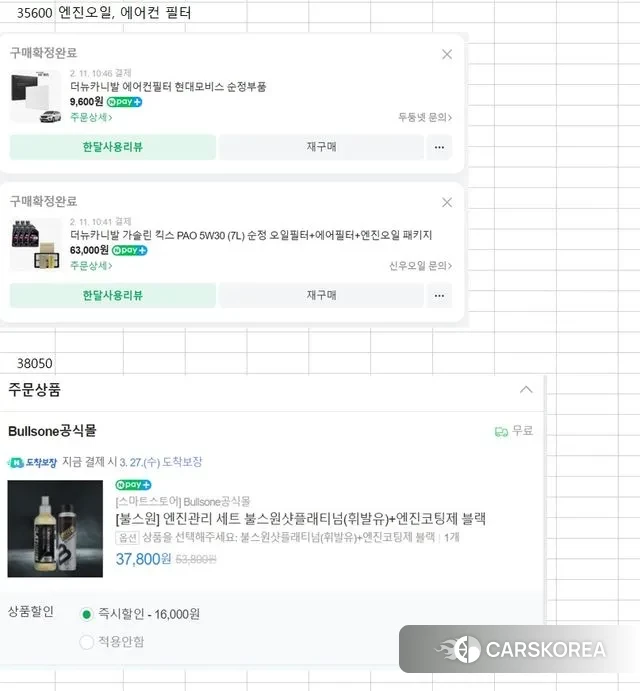Contact seller via 신우오일 문의 link

point(420,266)
